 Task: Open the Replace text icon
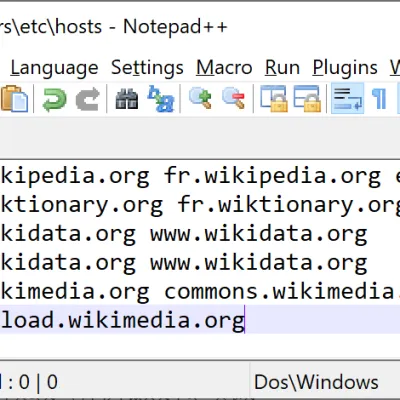[161, 99]
